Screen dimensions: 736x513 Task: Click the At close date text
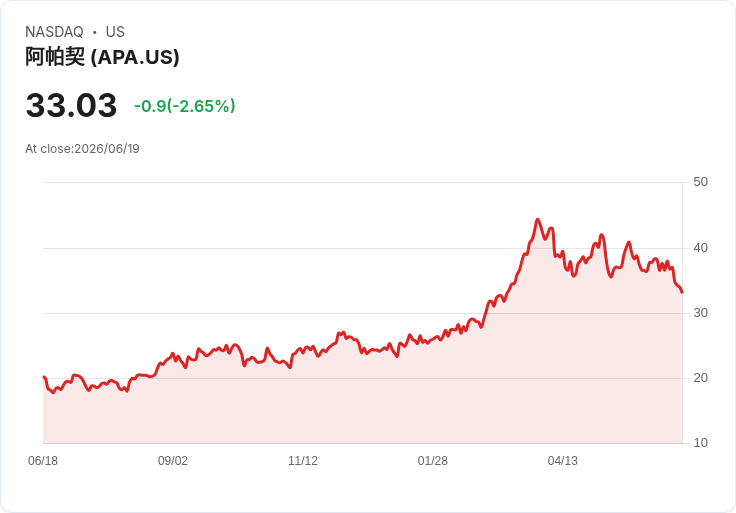82,149
